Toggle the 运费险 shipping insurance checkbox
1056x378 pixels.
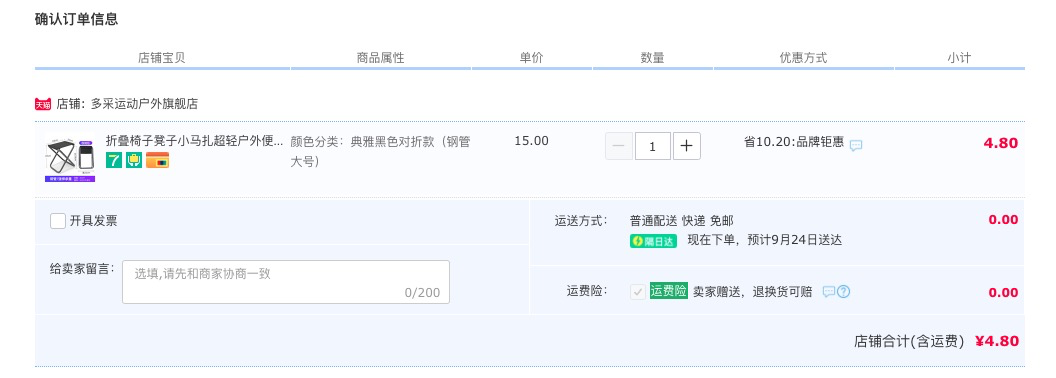637,292
